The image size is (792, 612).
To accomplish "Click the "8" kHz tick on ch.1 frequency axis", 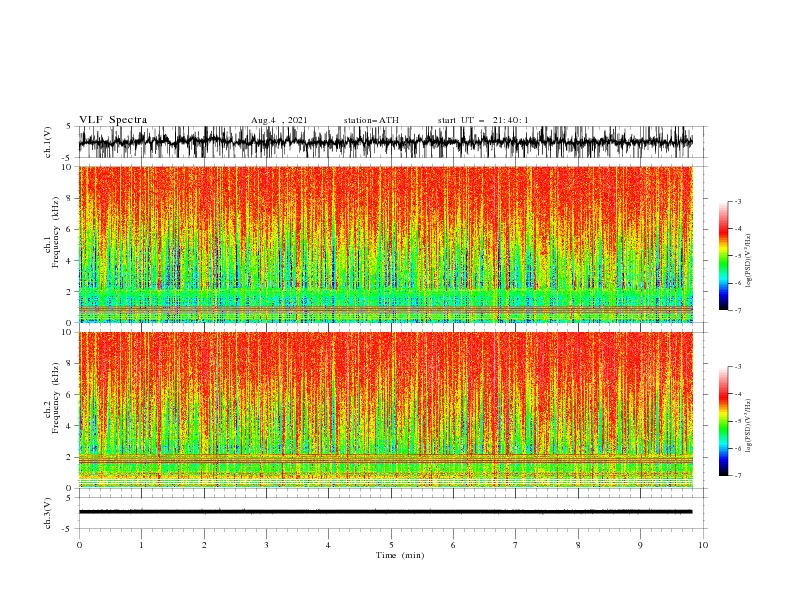I will pos(69,198).
